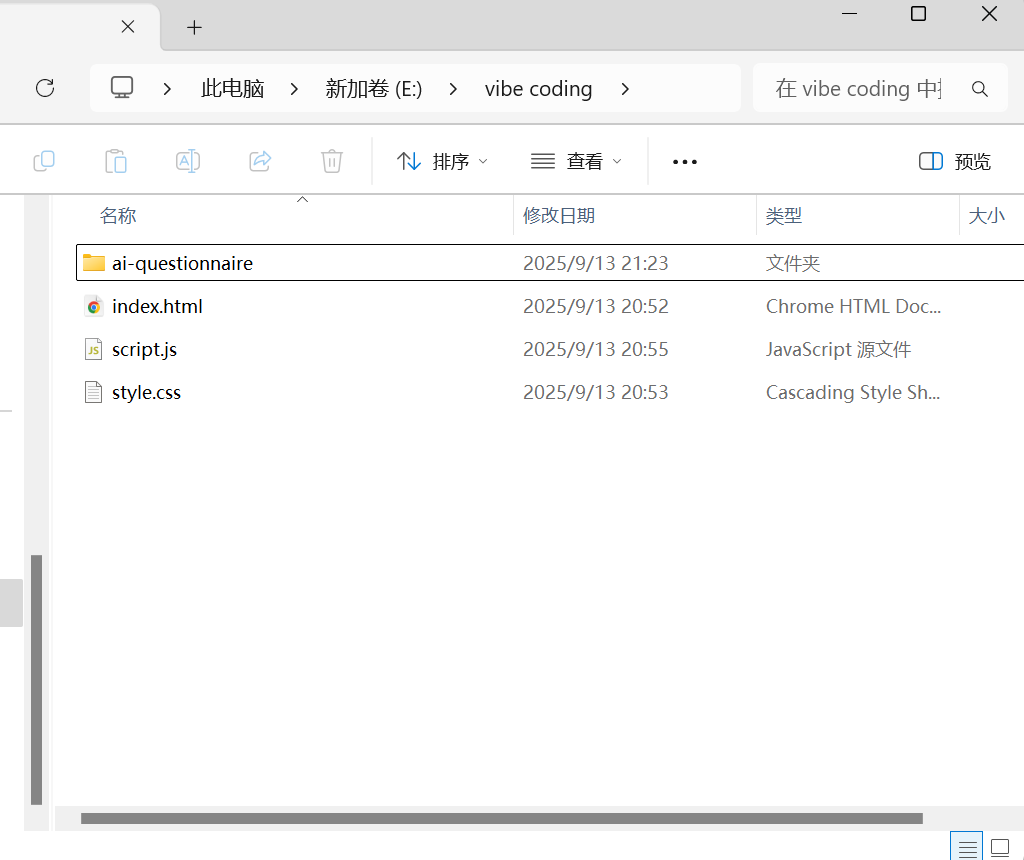Image resolution: width=1024 pixels, height=860 pixels.
Task: Select the ai-questionnaire folder name
Action: pyautogui.click(x=182, y=263)
